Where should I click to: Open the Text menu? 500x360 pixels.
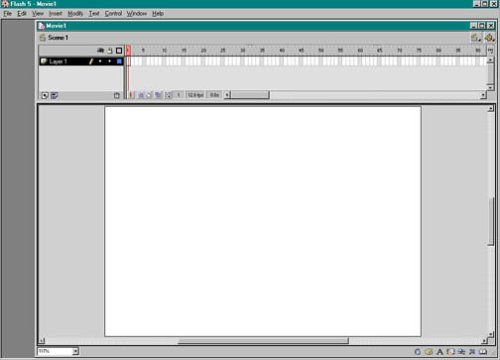pos(94,14)
